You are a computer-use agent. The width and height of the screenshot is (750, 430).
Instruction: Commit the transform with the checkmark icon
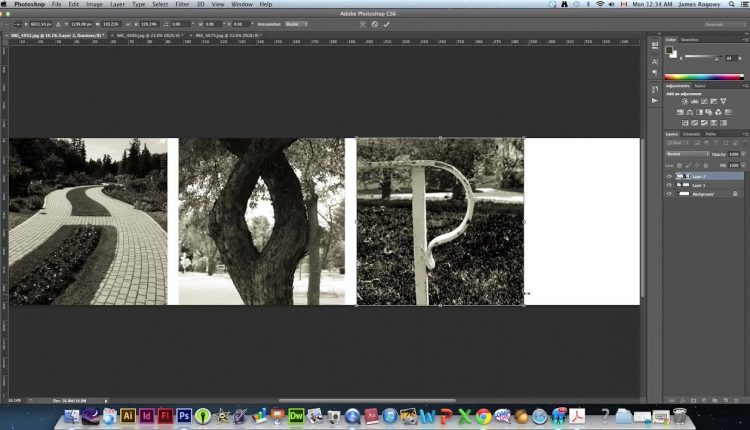click(x=386, y=24)
